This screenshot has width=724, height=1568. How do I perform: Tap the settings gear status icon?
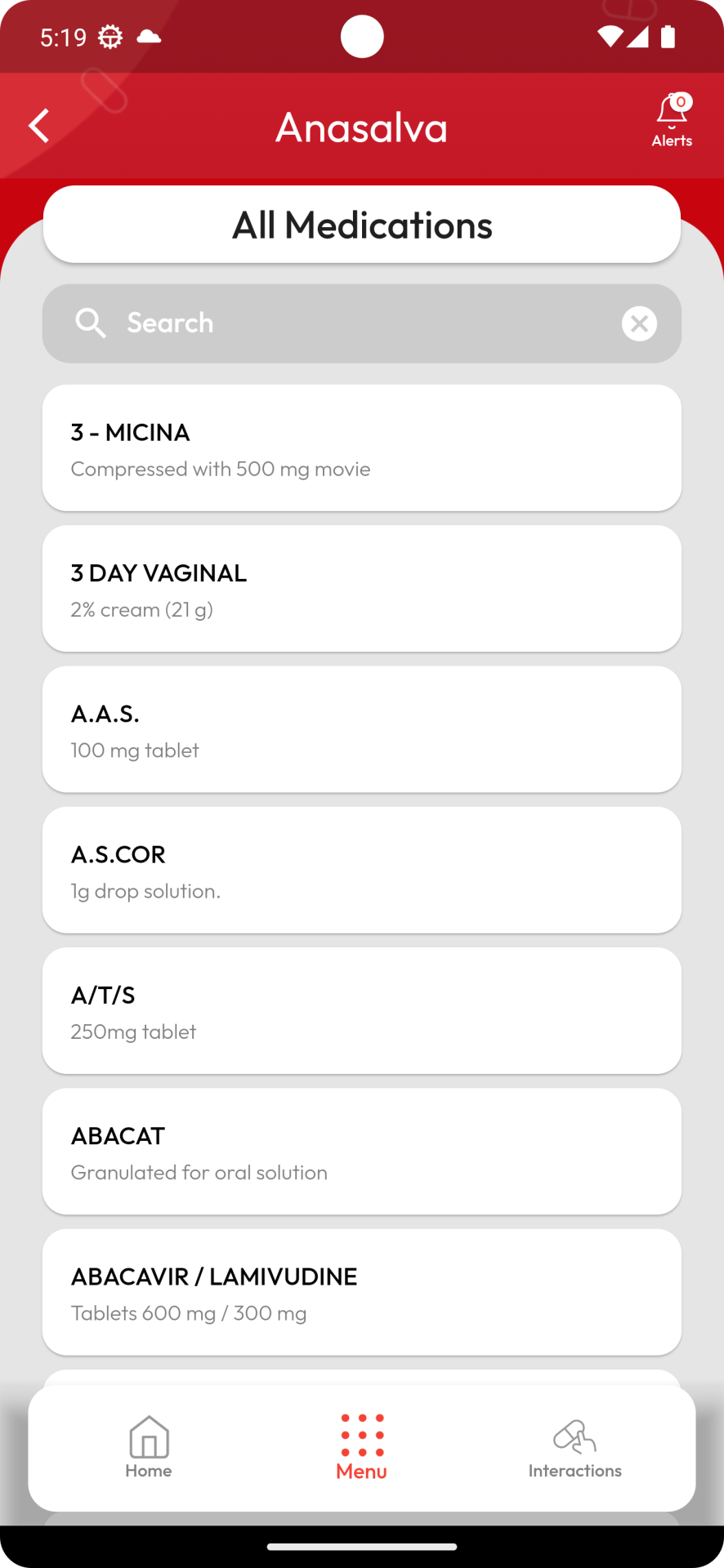(x=110, y=37)
